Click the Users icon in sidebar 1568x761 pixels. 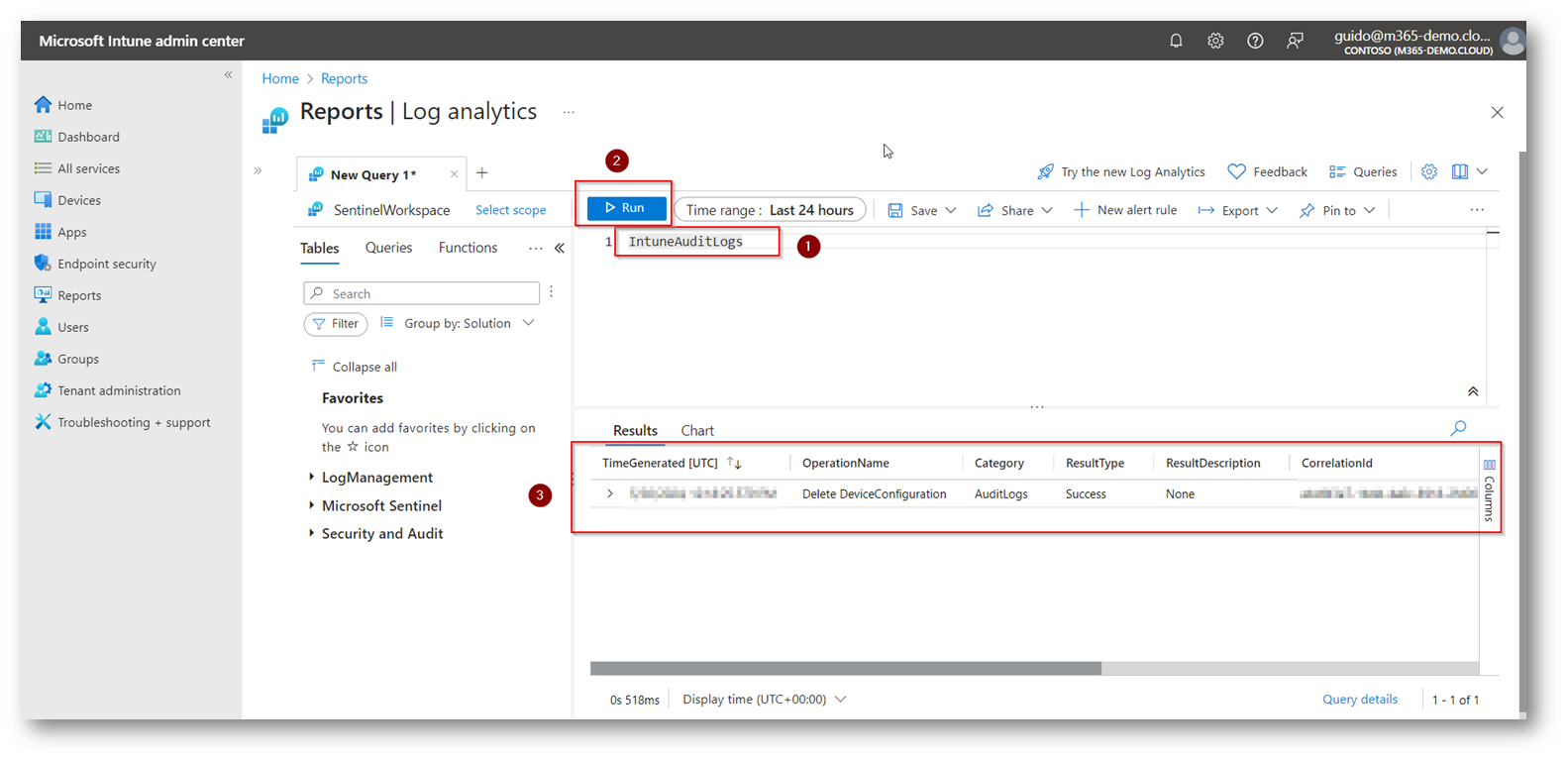tap(43, 326)
